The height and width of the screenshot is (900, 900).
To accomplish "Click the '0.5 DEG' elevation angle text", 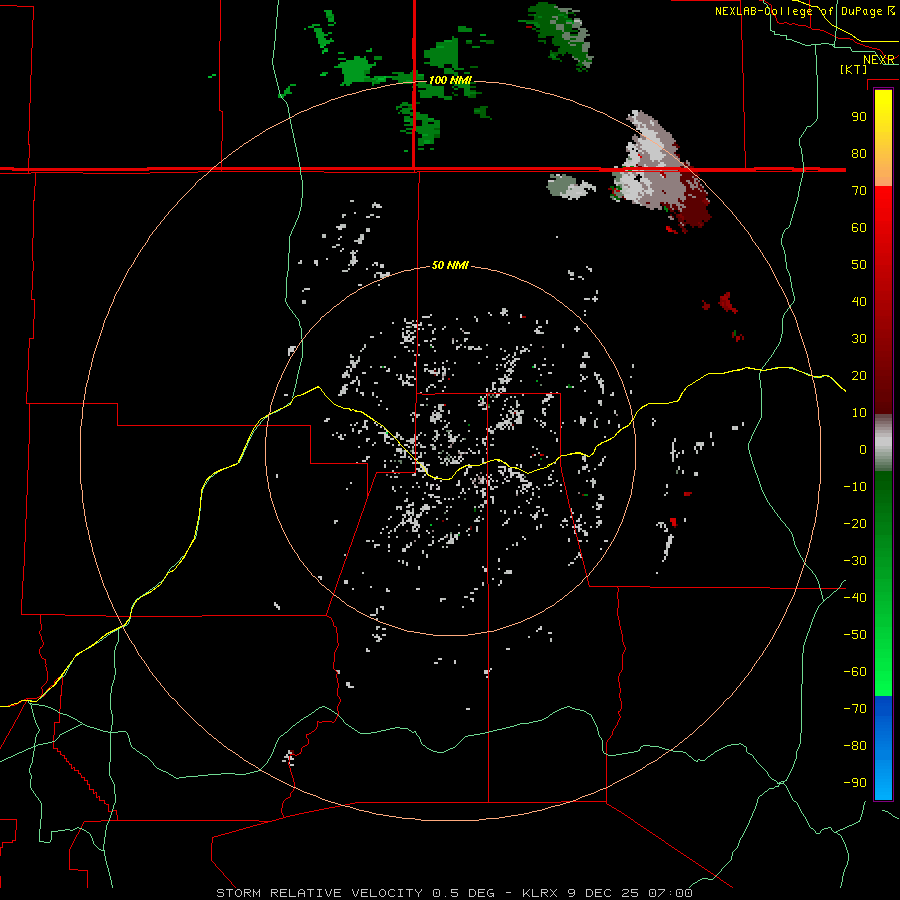I will point(463,893).
